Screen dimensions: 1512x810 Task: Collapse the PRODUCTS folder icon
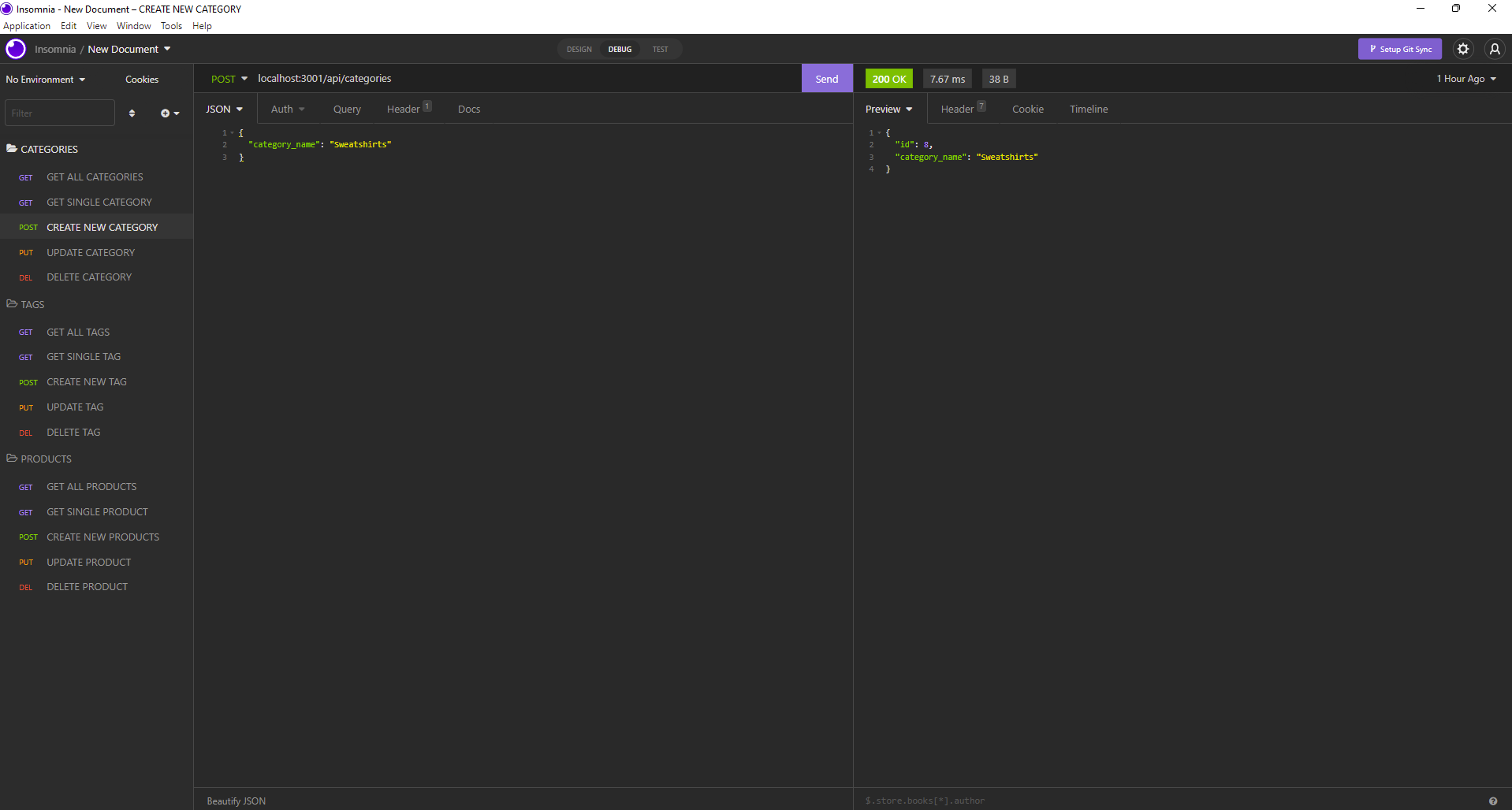[x=12, y=458]
